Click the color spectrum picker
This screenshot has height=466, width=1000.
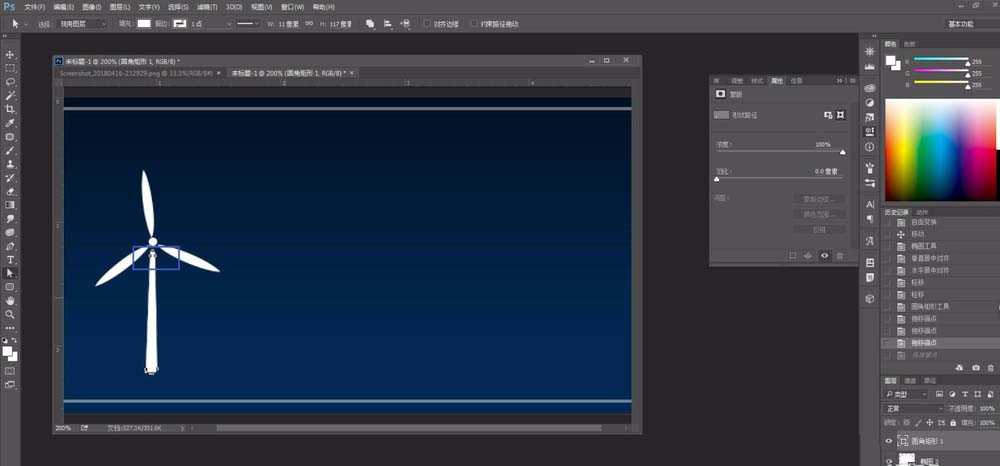[x=940, y=152]
